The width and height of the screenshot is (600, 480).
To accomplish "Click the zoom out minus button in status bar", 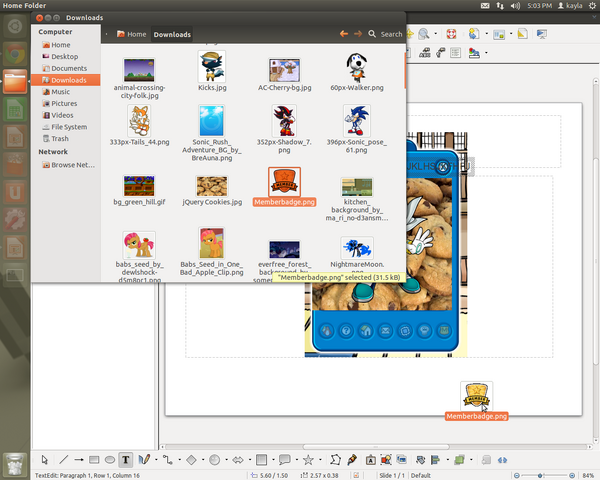I will click(517, 475).
